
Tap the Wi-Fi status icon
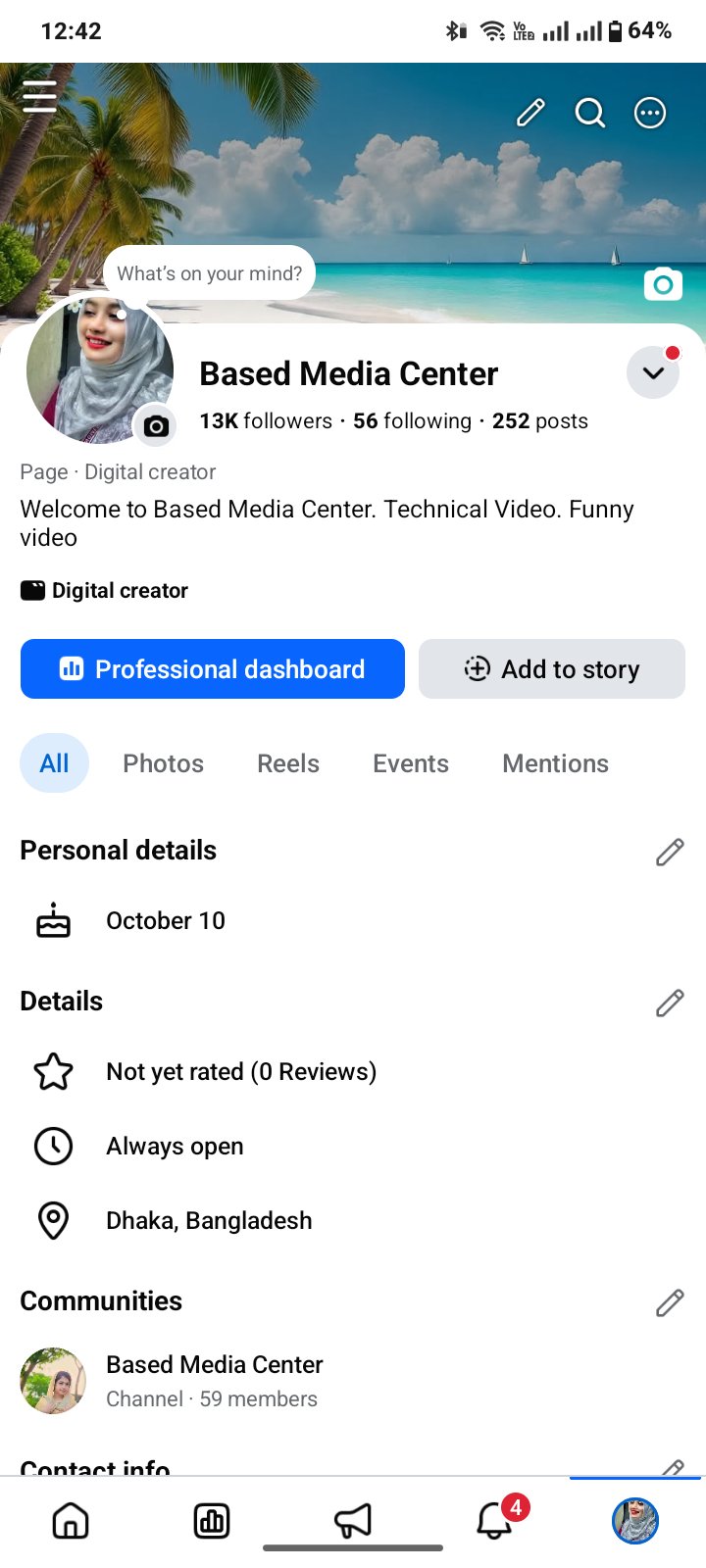[x=493, y=31]
